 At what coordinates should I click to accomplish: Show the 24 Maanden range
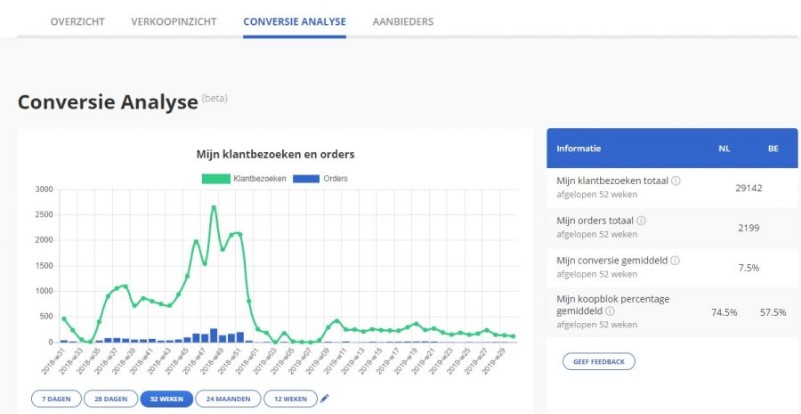[x=228, y=399]
